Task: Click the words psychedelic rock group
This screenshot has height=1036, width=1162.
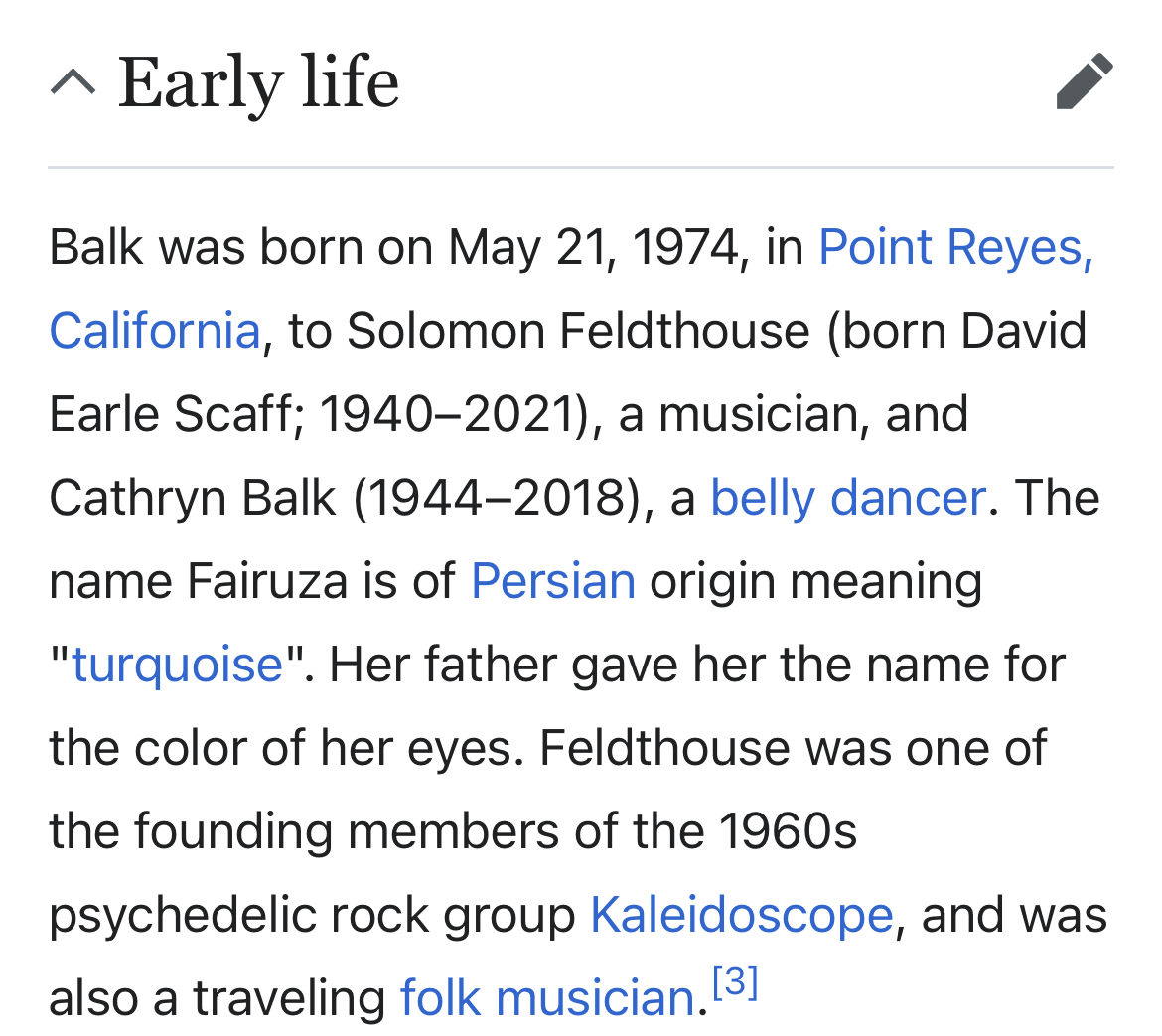Action: tap(312, 916)
